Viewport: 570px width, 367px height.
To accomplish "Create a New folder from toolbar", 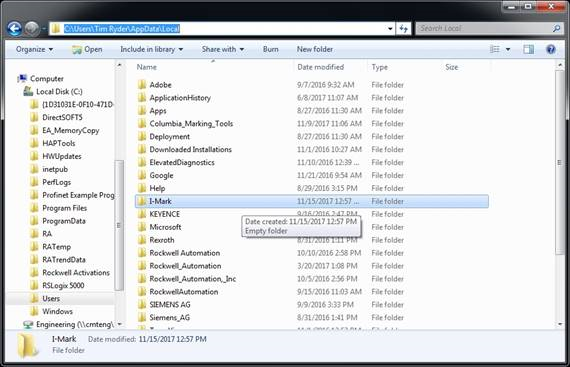I will pos(314,49).
